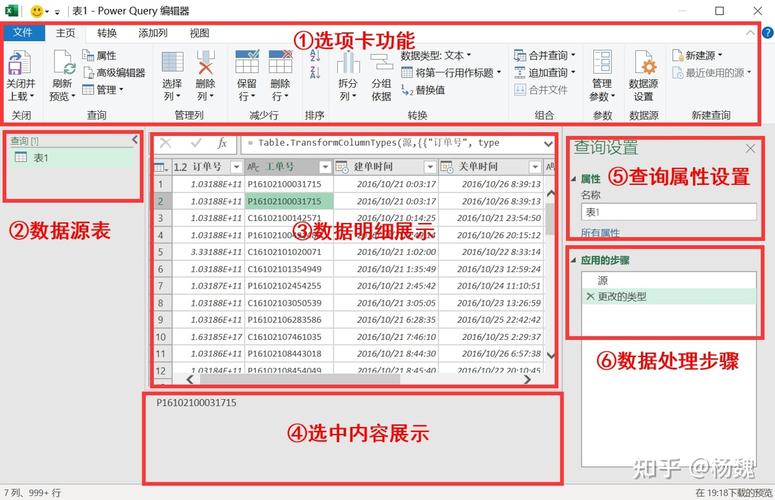Confirm formula with the checkmark icon
Image resolution: width=775 pixels, height=500 pixels.
[196, 143]
